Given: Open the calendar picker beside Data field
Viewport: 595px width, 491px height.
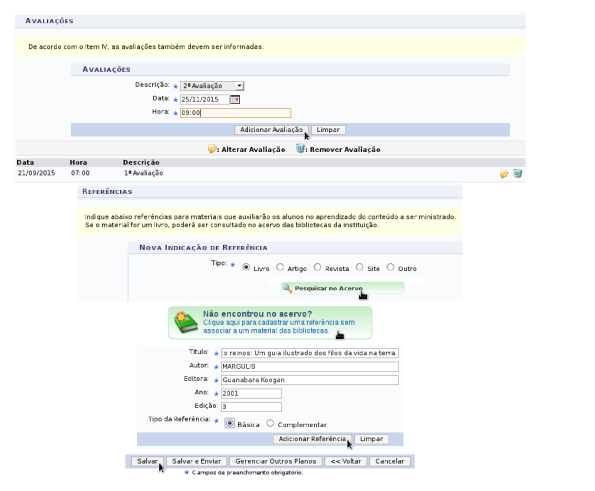Looking at the screenshot, I should point(235,99).
